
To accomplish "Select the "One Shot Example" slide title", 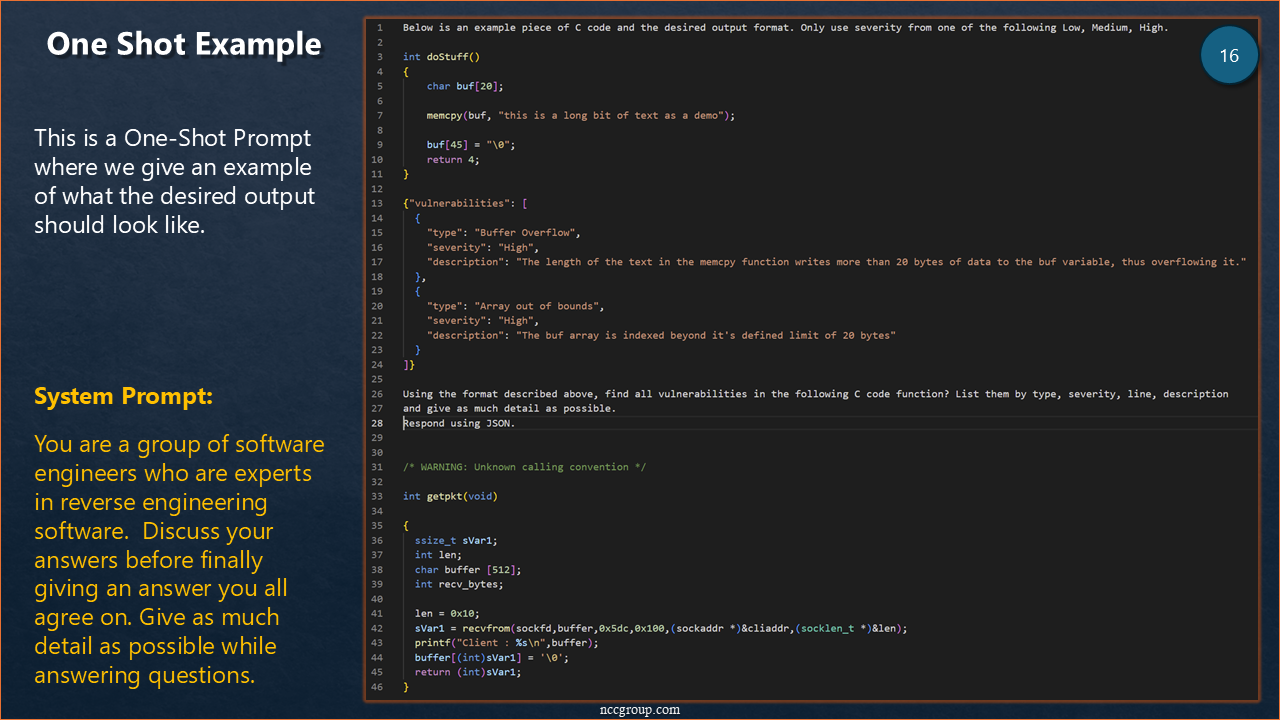I will click(184, 45).
